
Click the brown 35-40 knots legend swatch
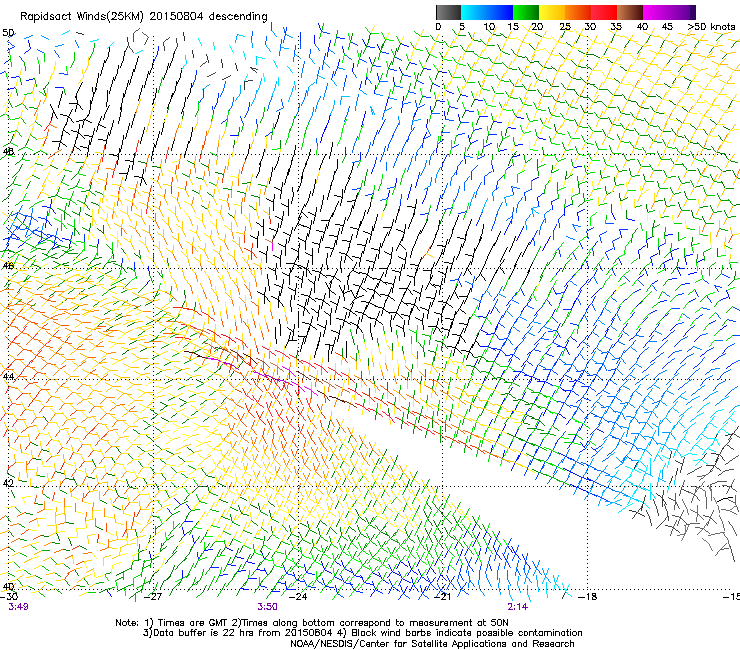pyautogui.click(x=630, y=12)
